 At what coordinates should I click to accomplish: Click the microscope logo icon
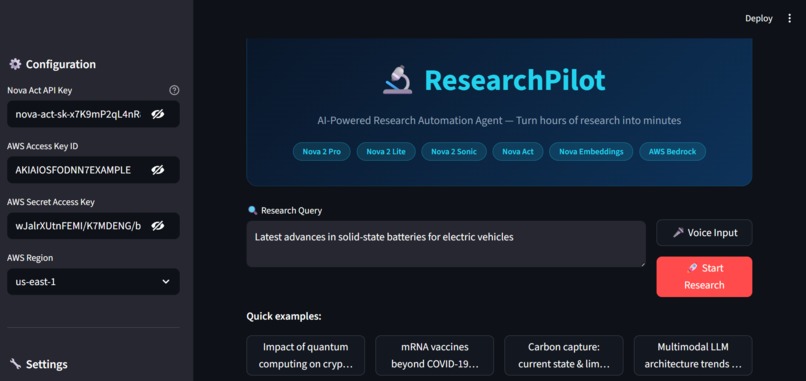pos(398,80)
